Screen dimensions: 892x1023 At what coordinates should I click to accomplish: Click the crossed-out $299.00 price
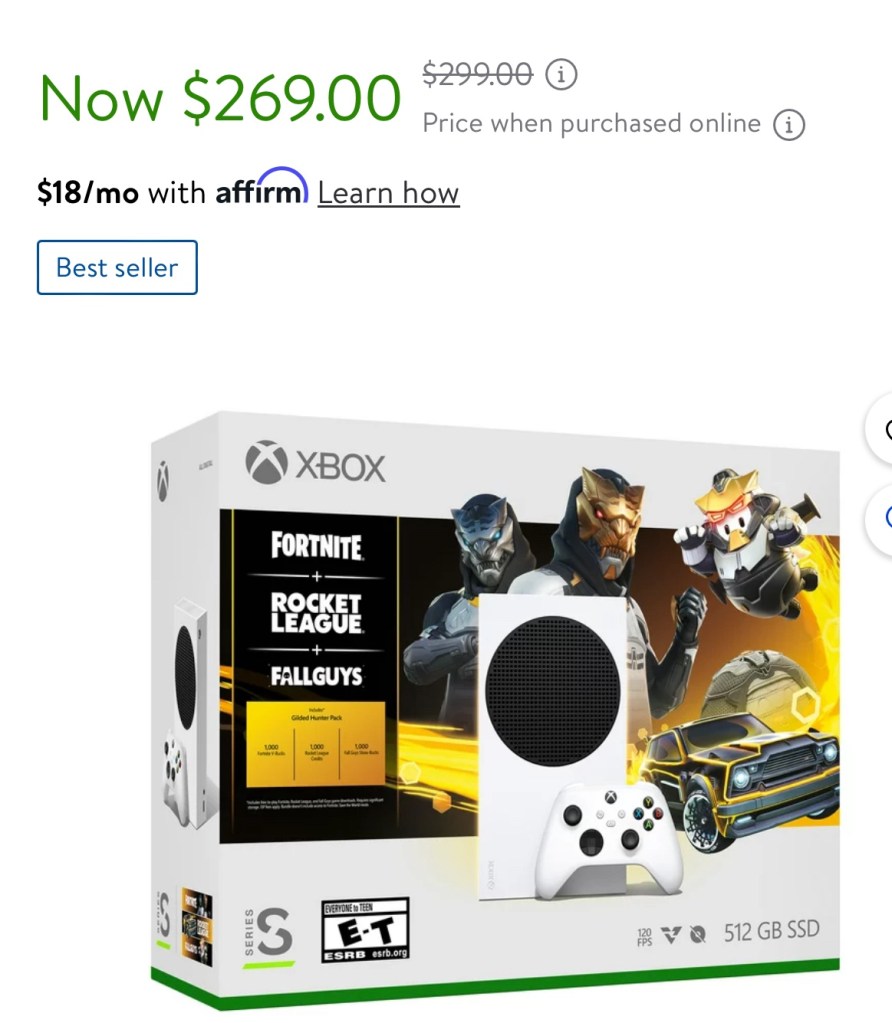478,74
